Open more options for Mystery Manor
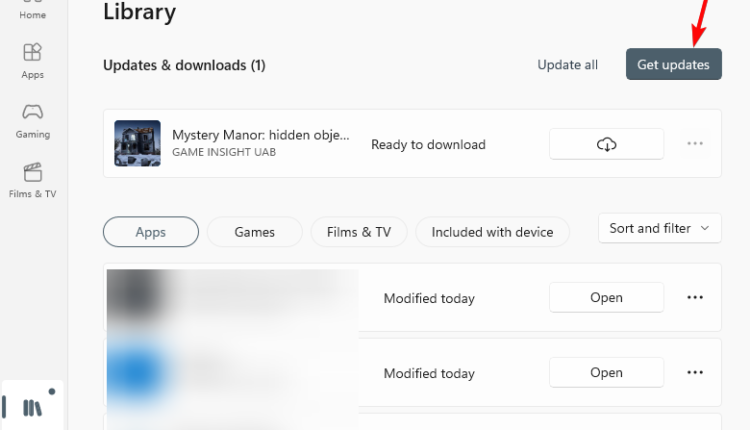The image size is (750, 430). (x=695, y=143)
